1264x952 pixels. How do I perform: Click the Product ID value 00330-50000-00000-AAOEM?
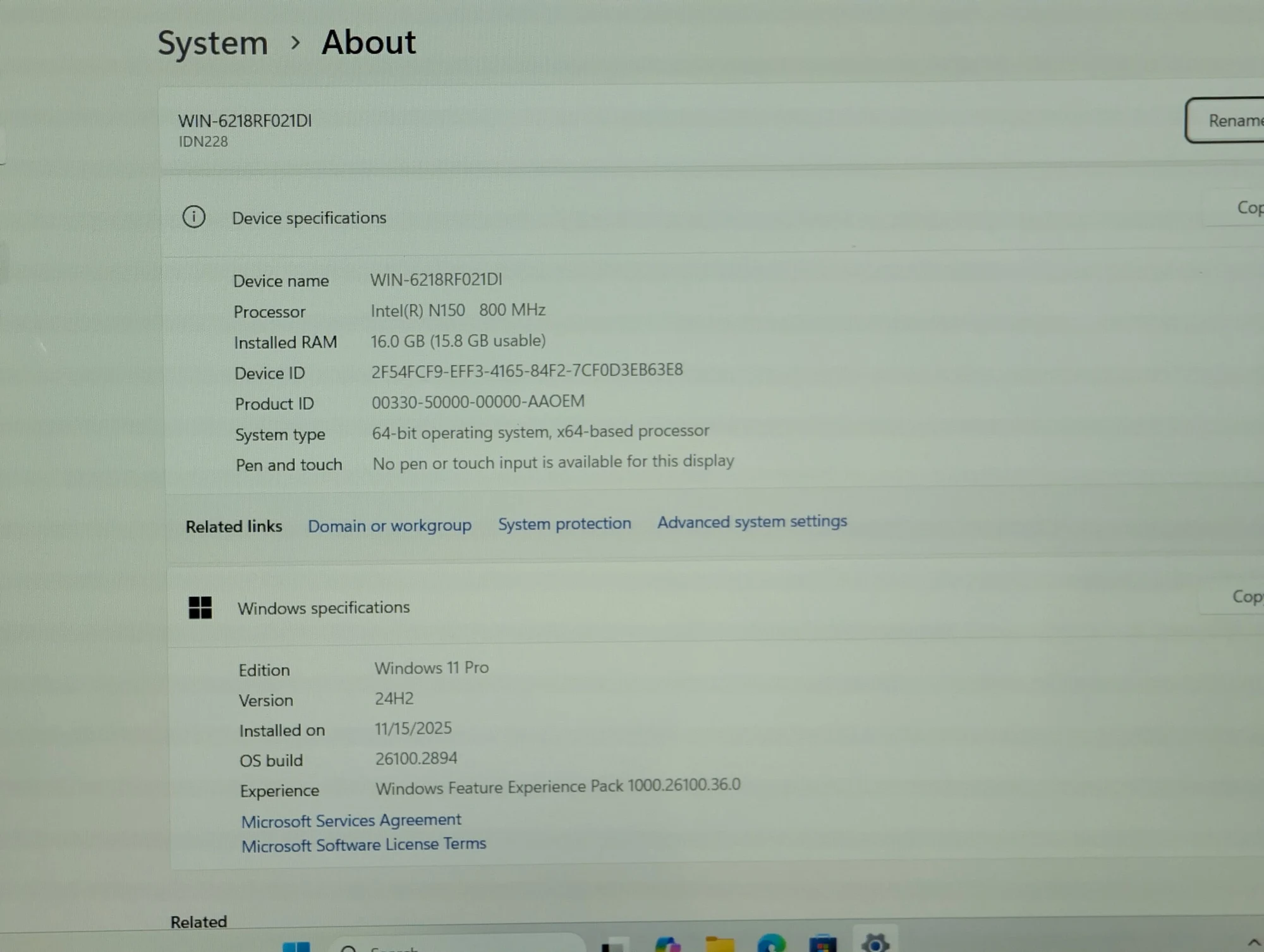(478, 401)
